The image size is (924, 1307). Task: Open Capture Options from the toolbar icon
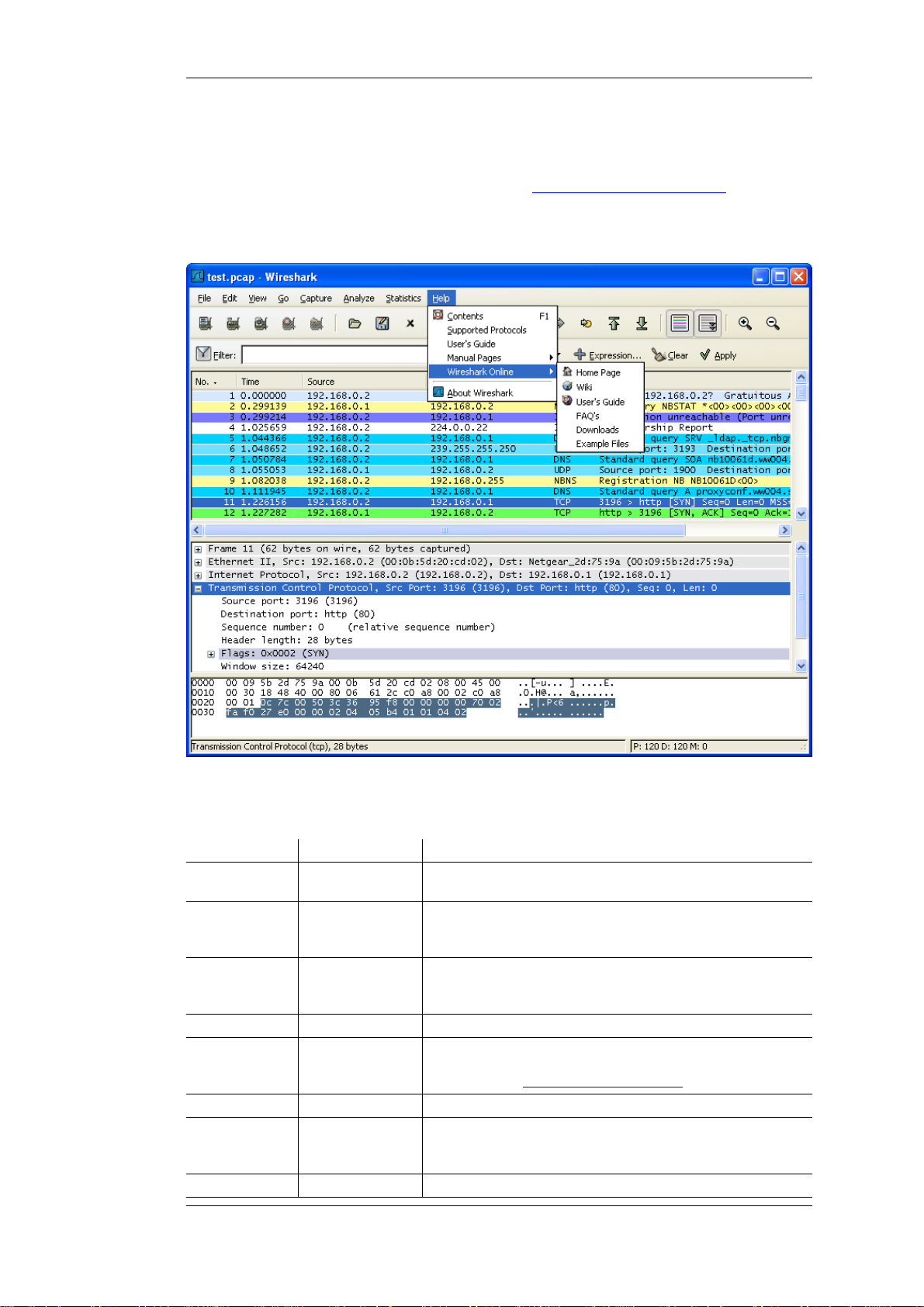(233, 323)
